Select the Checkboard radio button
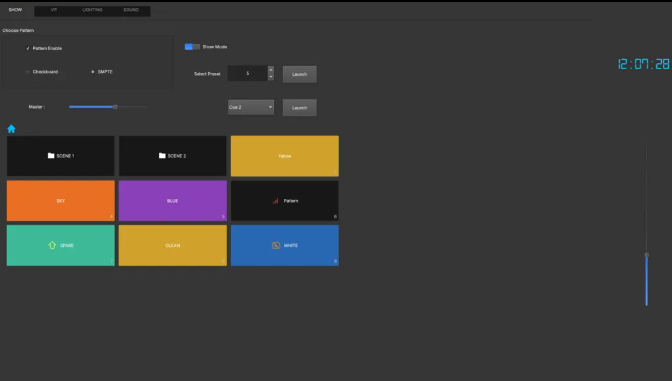672x381 pixels. point(28,72)
